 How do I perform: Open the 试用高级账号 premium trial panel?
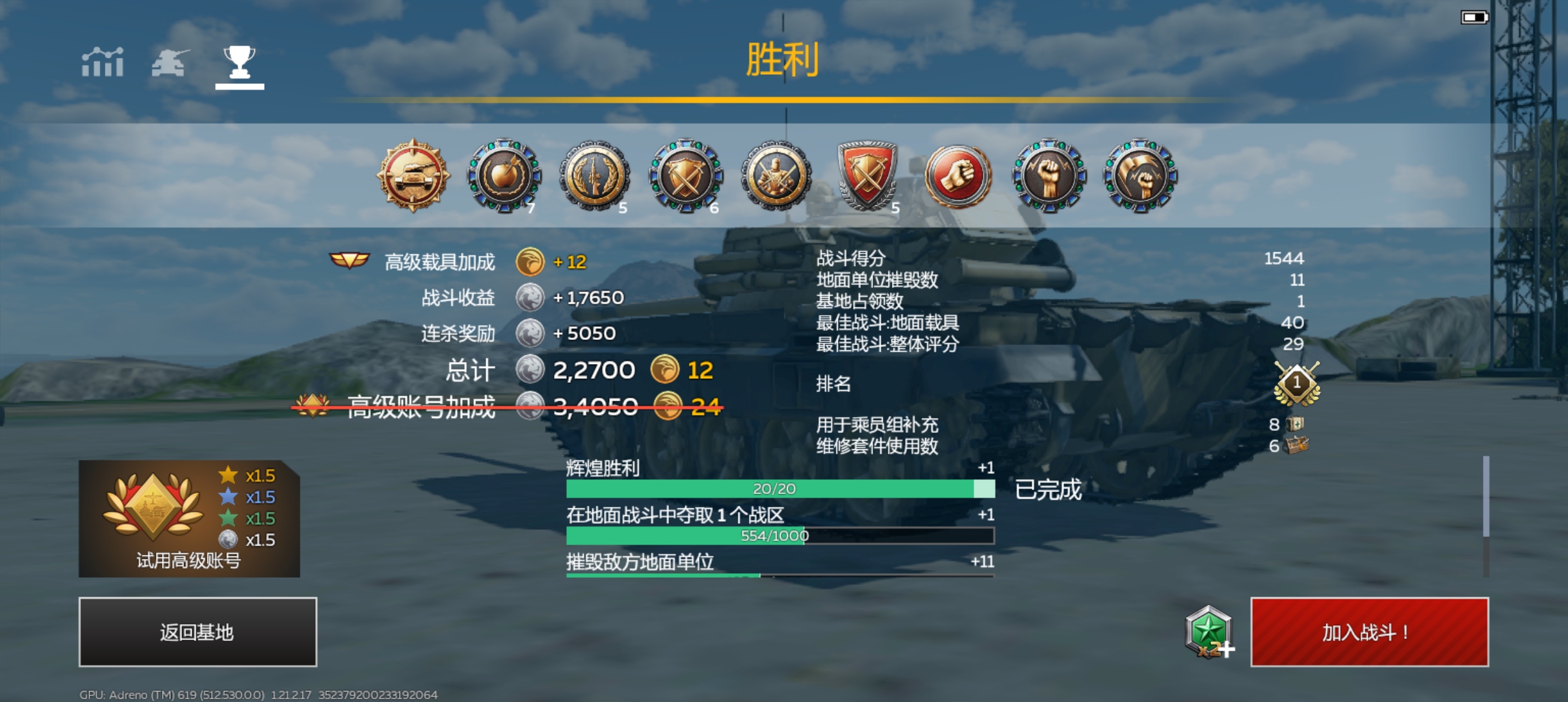click(189, 518)
